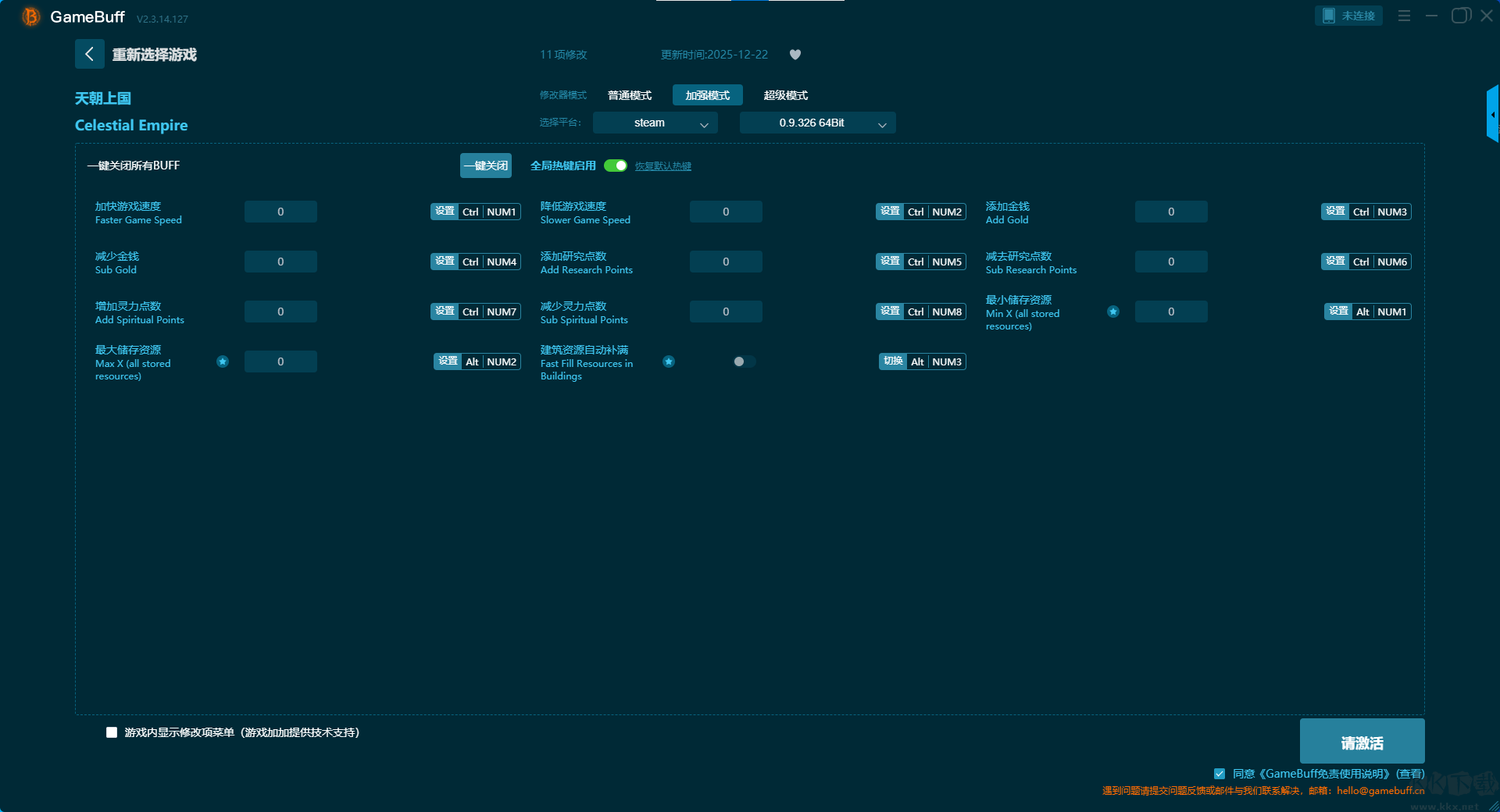Screen dimensions: 1500x812
Task: Click 设置 button for Faster Game Speed hotkey
Action: coord(445,212)
